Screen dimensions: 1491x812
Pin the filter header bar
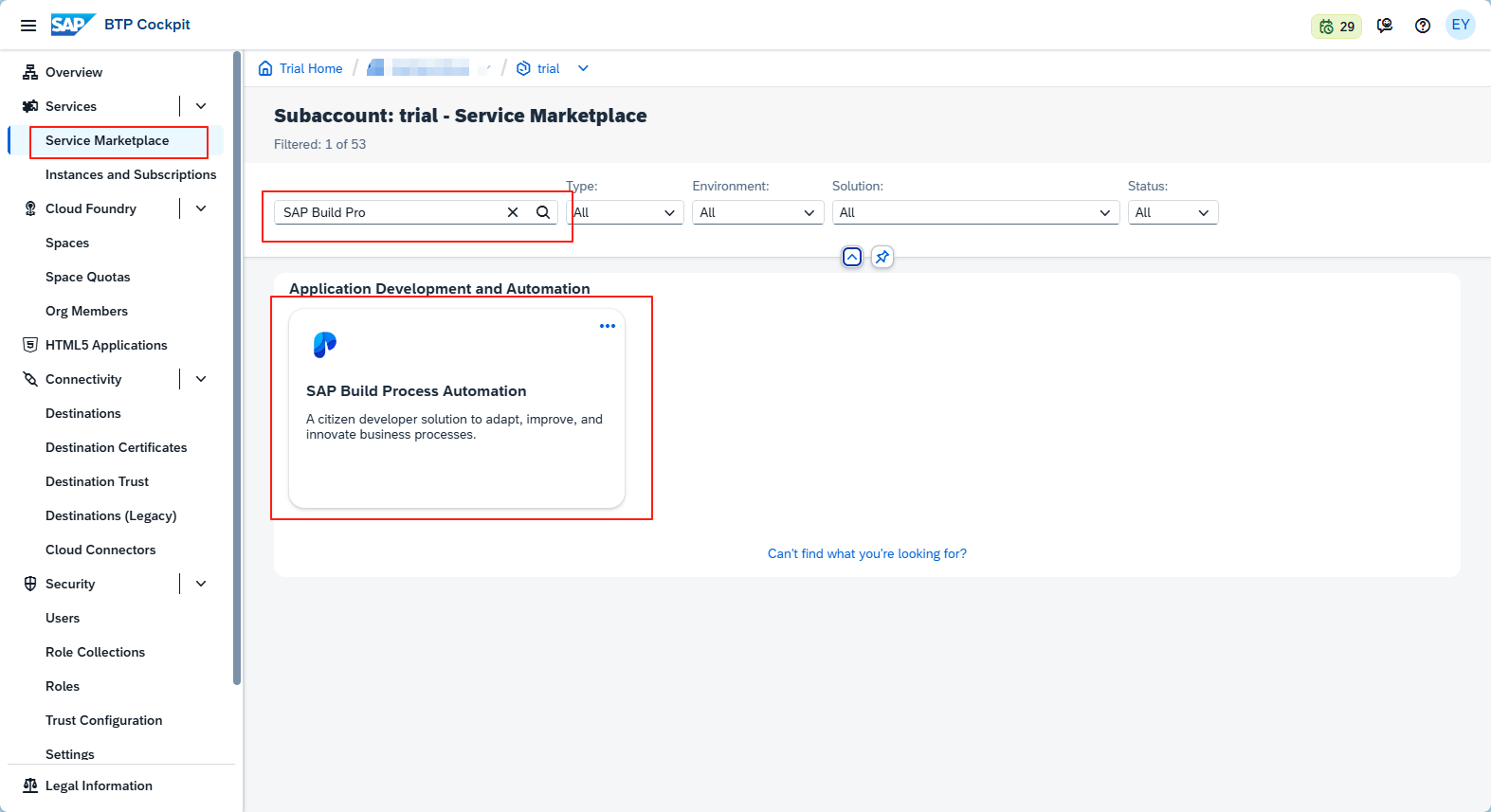882,257
